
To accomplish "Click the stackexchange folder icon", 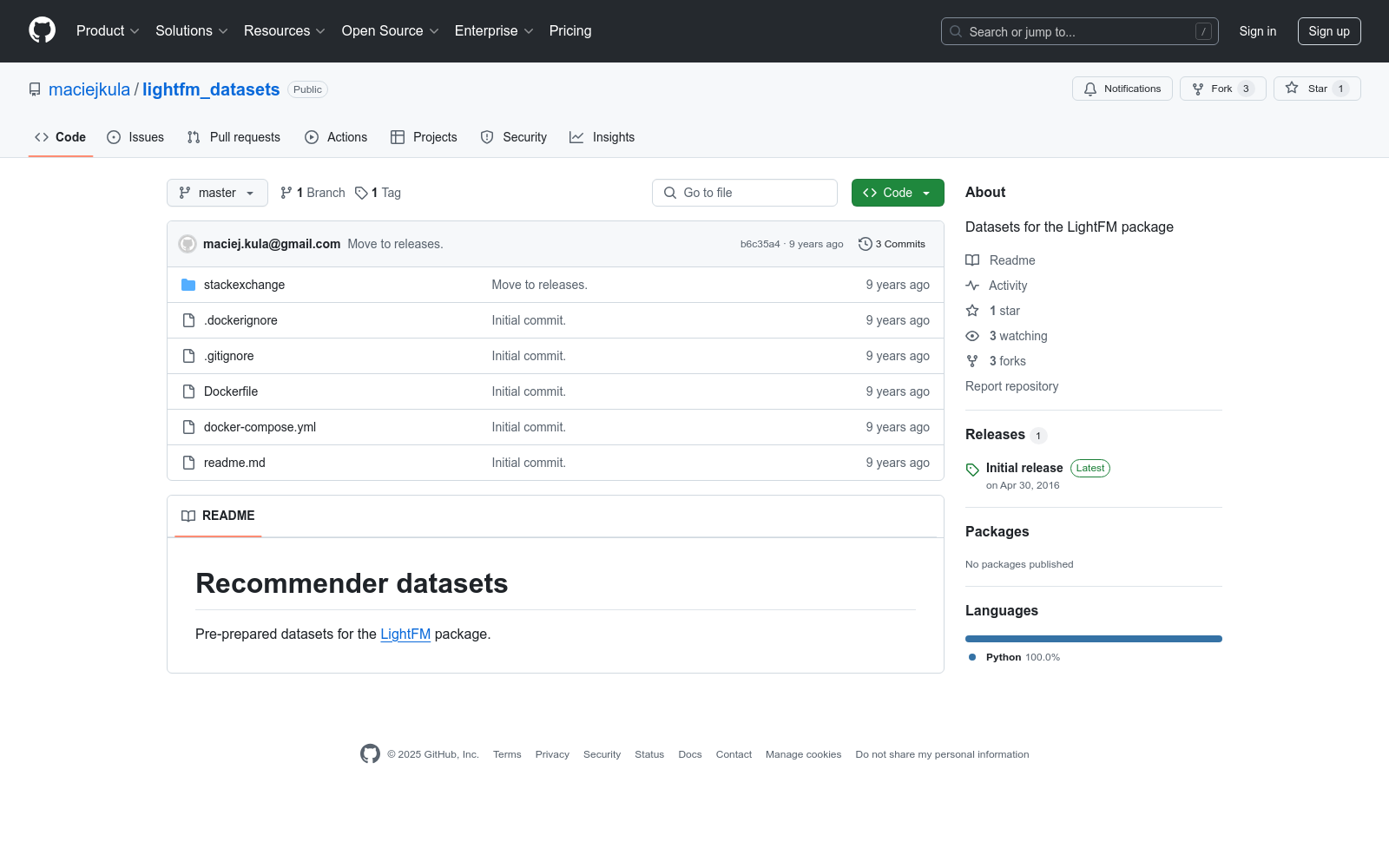I will (x=188, y=285).
